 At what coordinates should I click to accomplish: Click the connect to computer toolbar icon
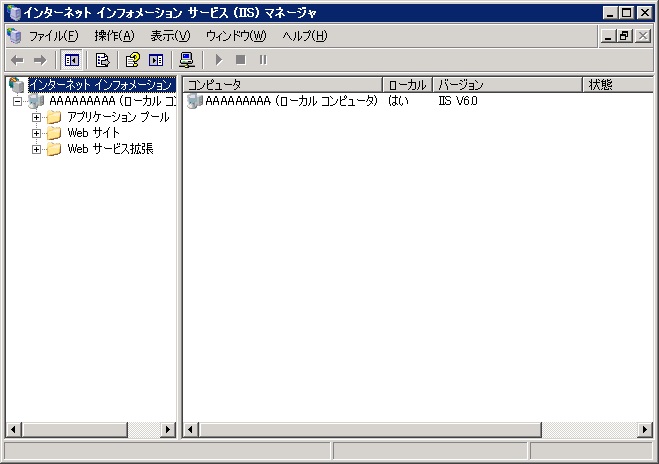[186, 60]
